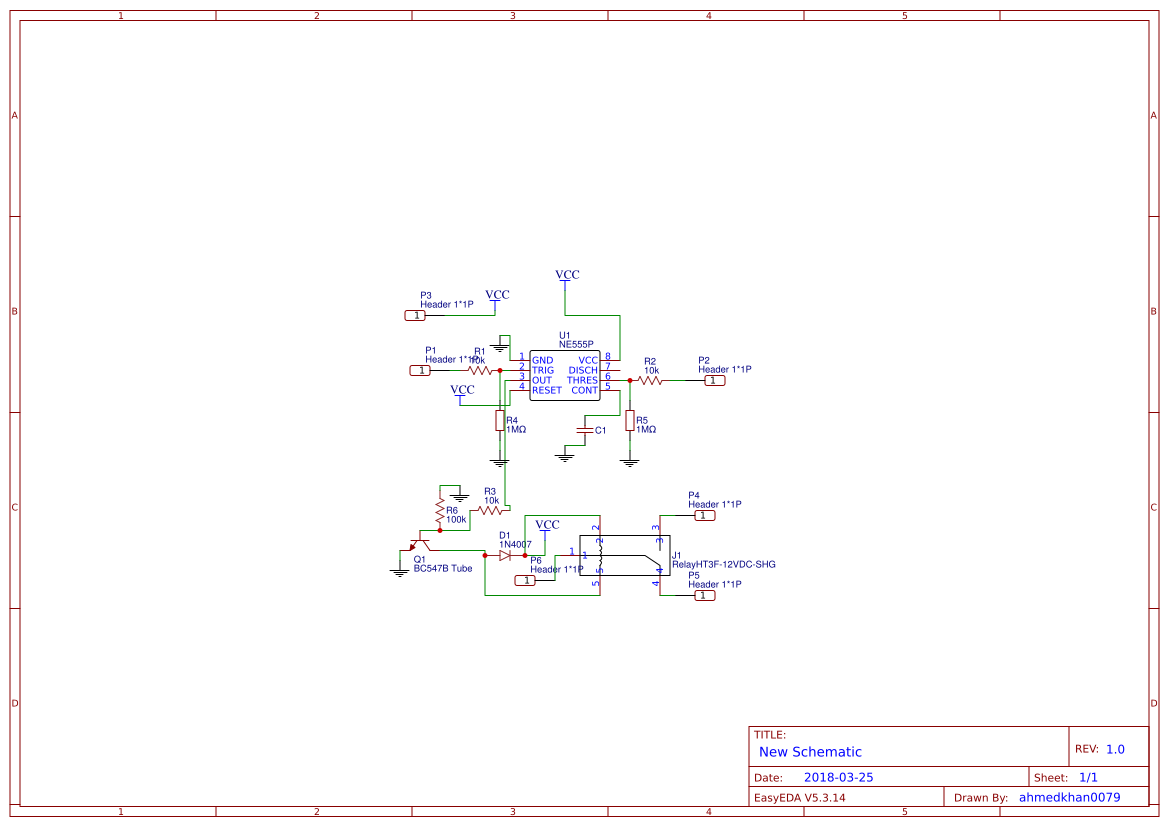Select the NE555P timer symbol U1
This screenshot has width=1169, height=827.
pyautogui.click(x=564, y=377)
